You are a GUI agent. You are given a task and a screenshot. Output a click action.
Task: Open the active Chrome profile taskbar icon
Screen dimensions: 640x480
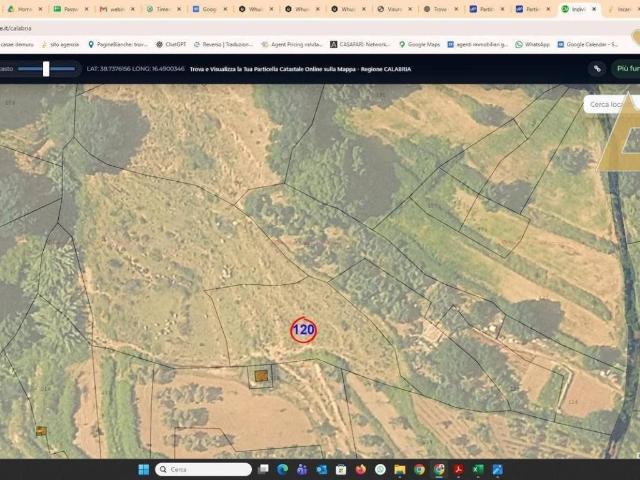[439, 469]
